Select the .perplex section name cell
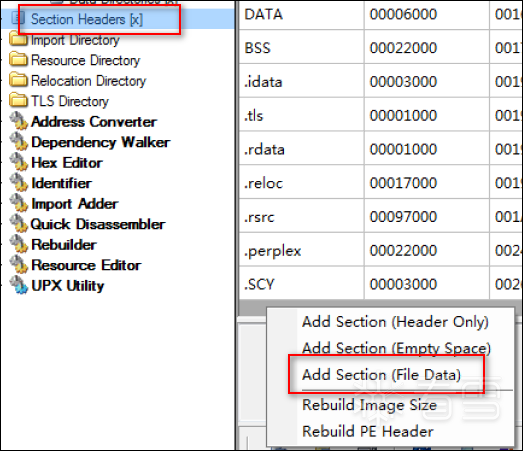Screen dimensions: 523x451 coord(302,251)
